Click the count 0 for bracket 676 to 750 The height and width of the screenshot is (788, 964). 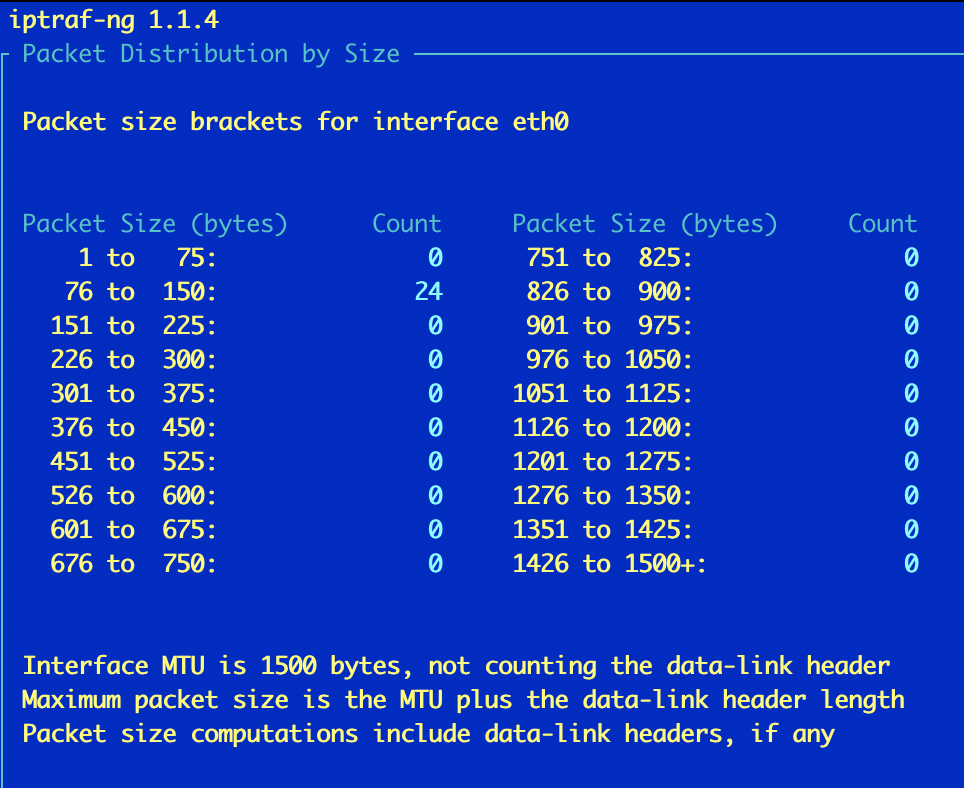point(435,564)
